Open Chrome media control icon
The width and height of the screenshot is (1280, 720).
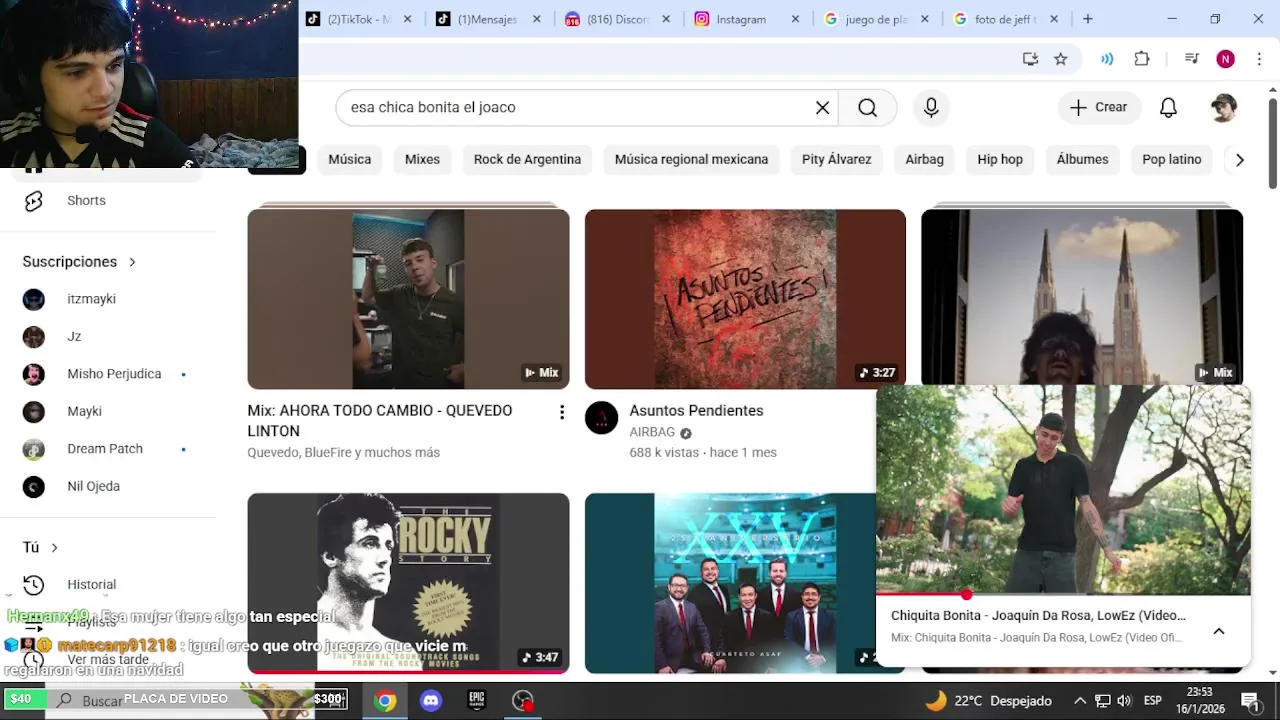pos(1191,59)
